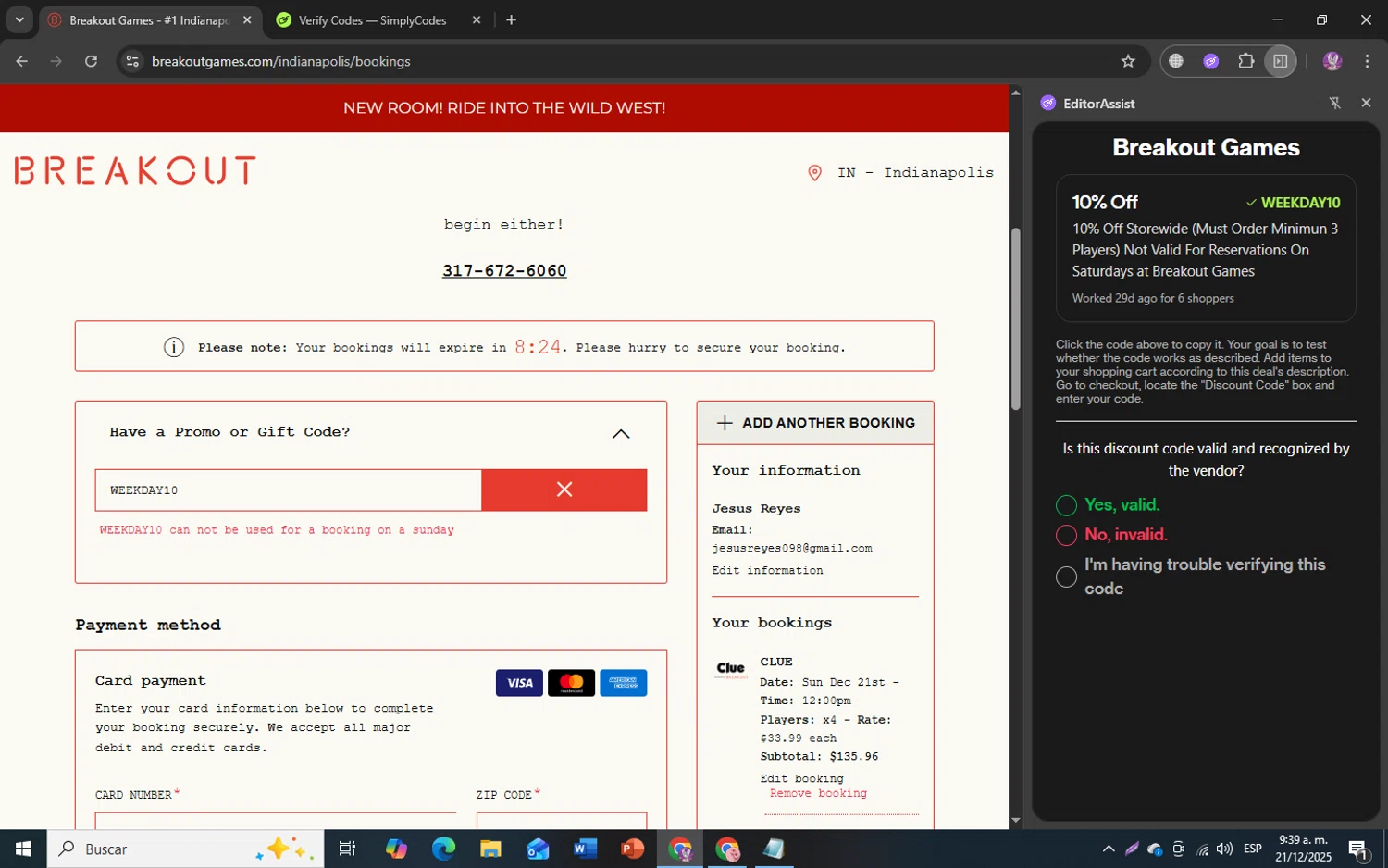
Task: Click the globe extension icon in toolbar
Action: [x=1176, y=61]
